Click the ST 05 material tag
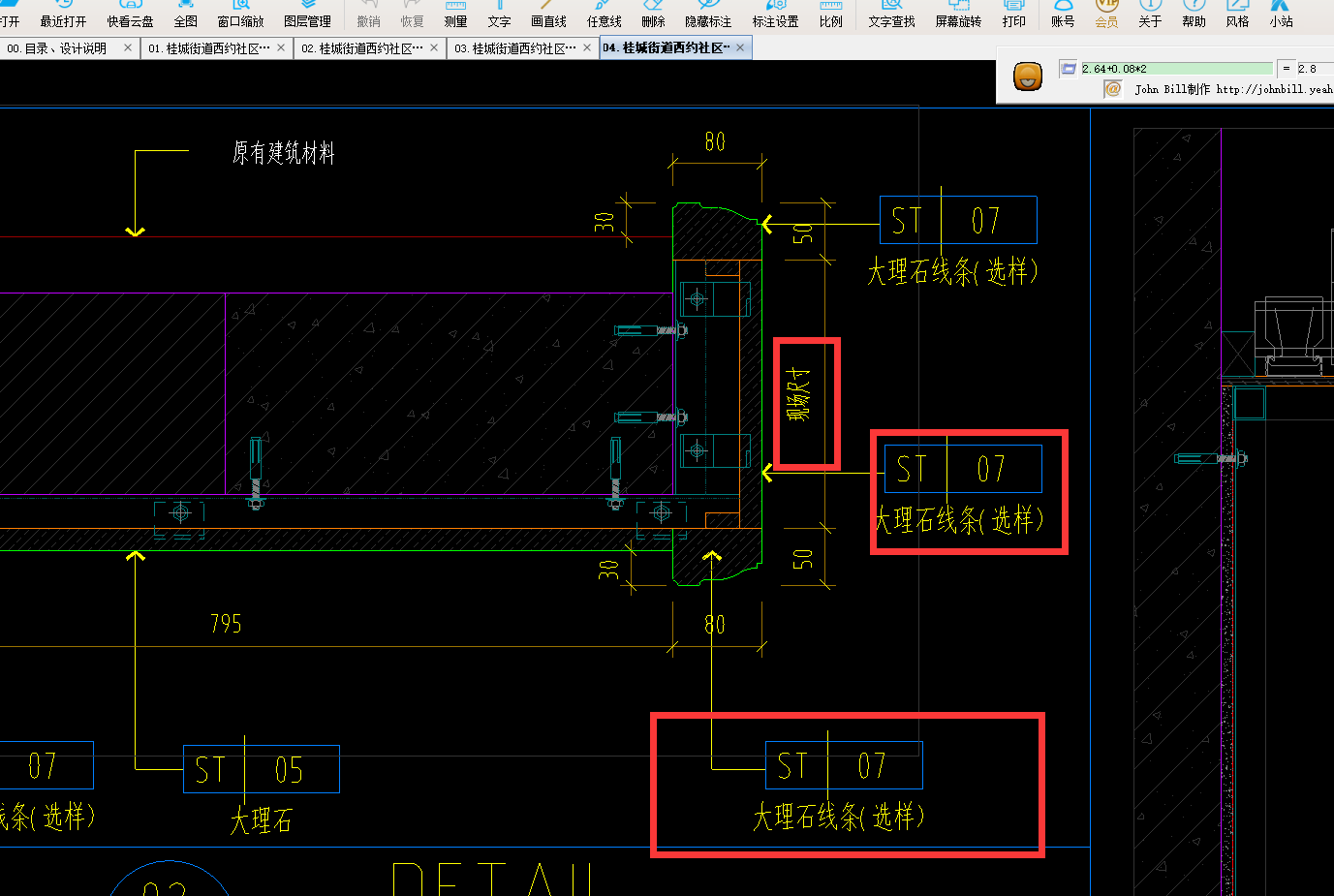This screenshot has width=1334, height=896. [262, 770]
